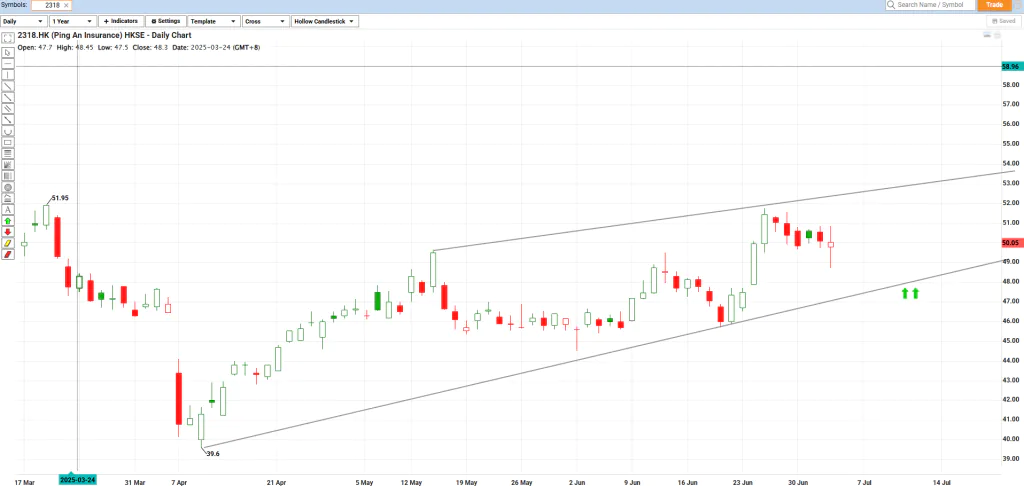The height and width of the screenshot is (486, 1024).
Task: Close the 2318 symbol tab
Action: click(66, 5)
